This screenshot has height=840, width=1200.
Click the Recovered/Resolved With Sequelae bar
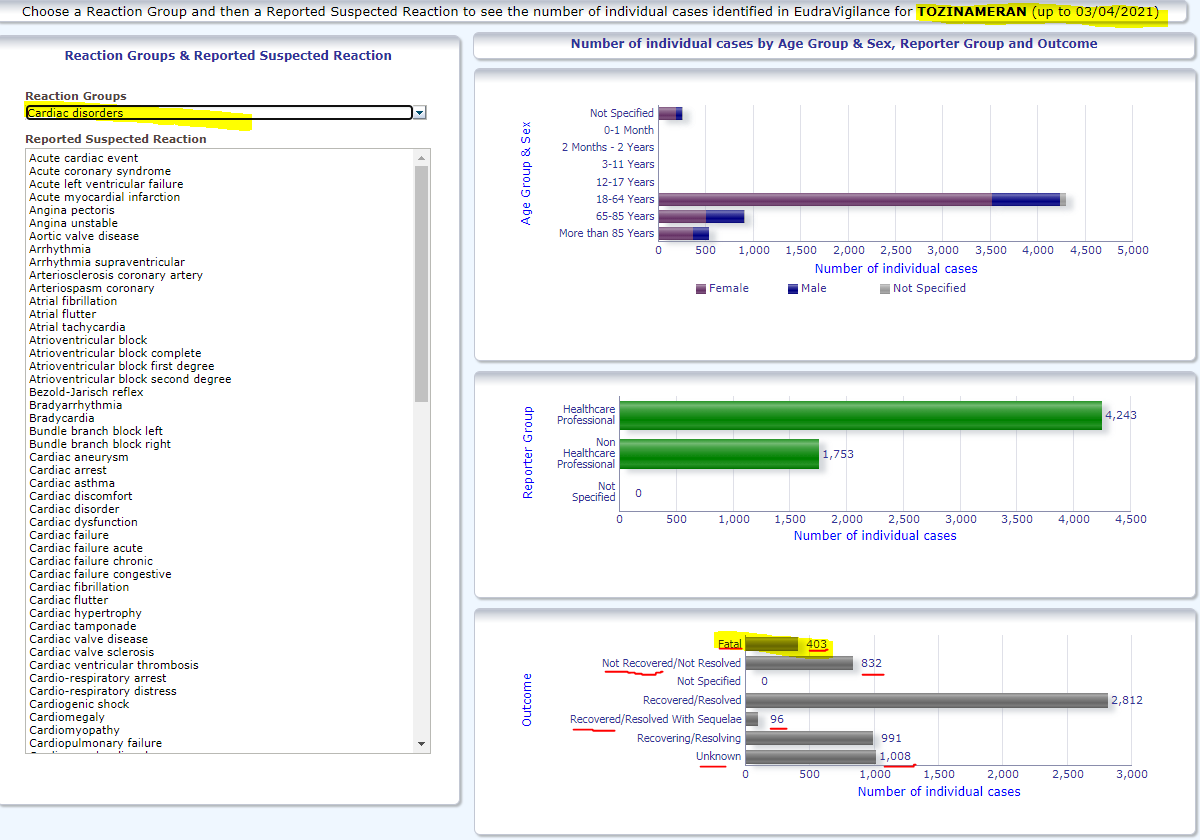[x=751, y=719]
